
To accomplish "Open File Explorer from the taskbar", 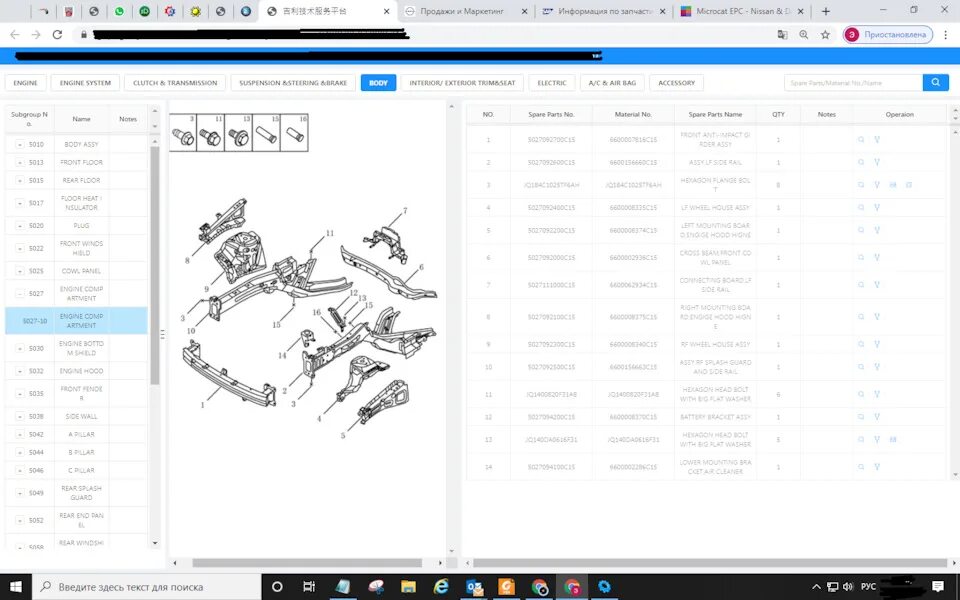I will click(408, 587).
